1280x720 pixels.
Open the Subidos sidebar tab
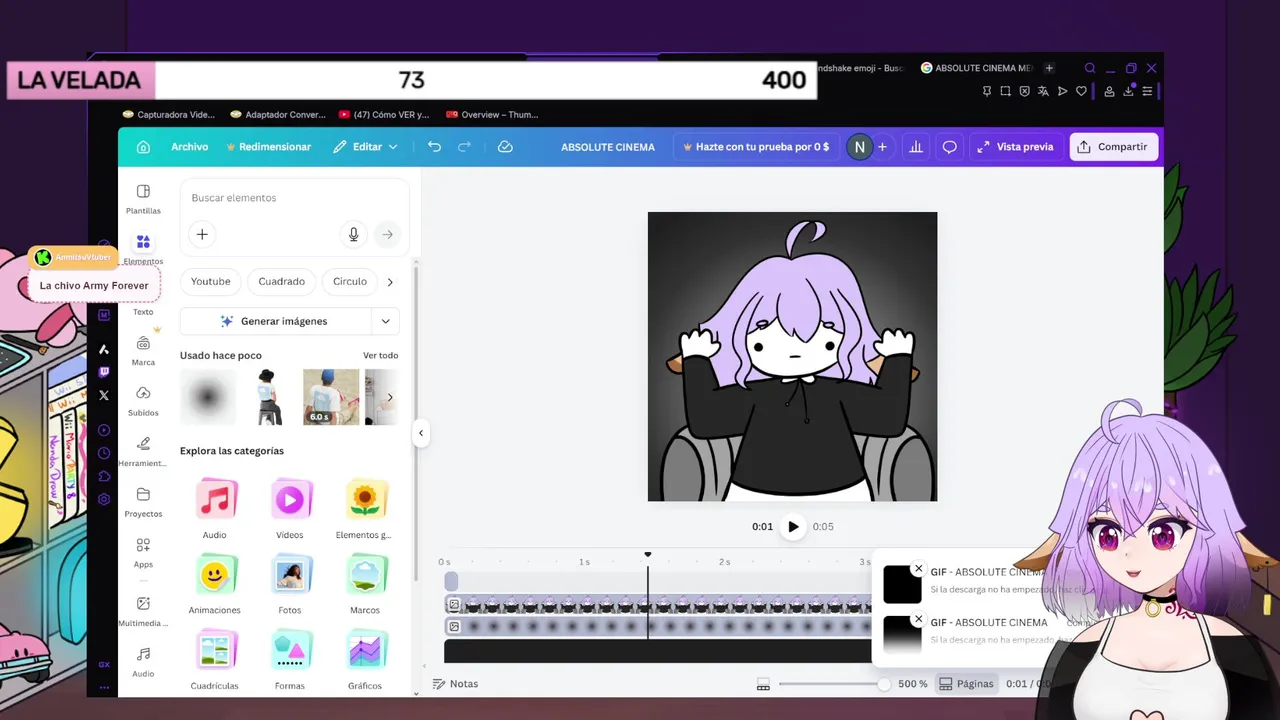pos(143,401)
